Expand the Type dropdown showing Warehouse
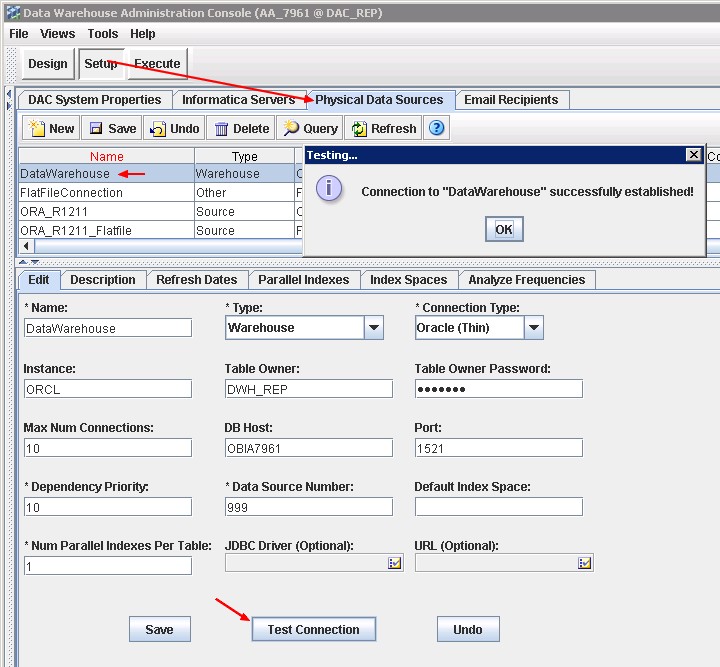 tap(373, 328)
